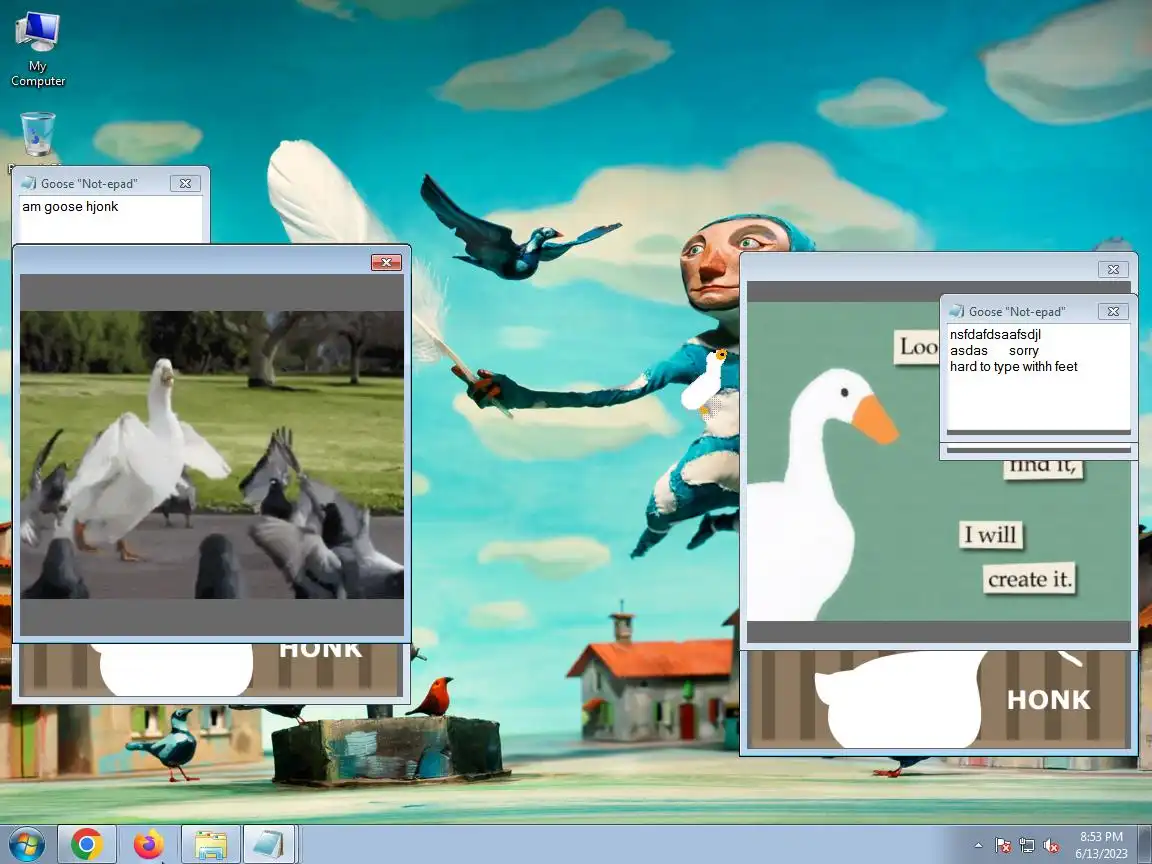
Task: Open the clock showing 8:53 PM
Action: click(1101, 845)
